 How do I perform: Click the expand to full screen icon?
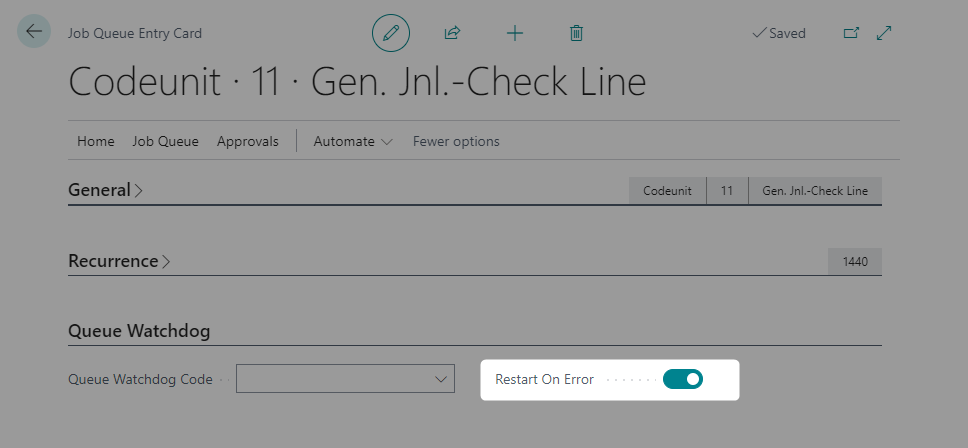pos(884,33)
